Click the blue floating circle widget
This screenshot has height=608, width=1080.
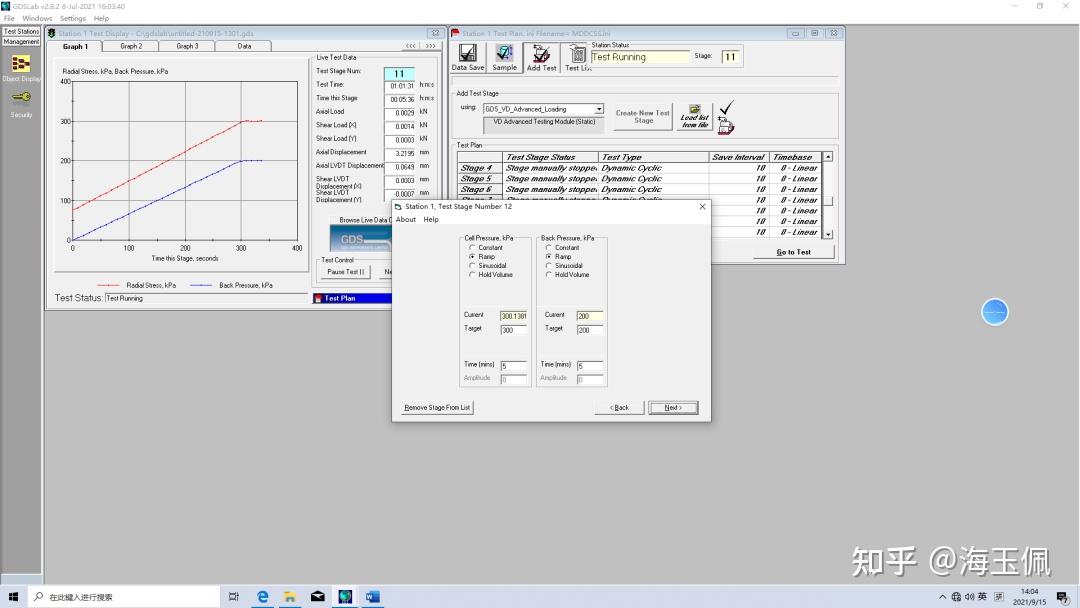pos(995,312)
